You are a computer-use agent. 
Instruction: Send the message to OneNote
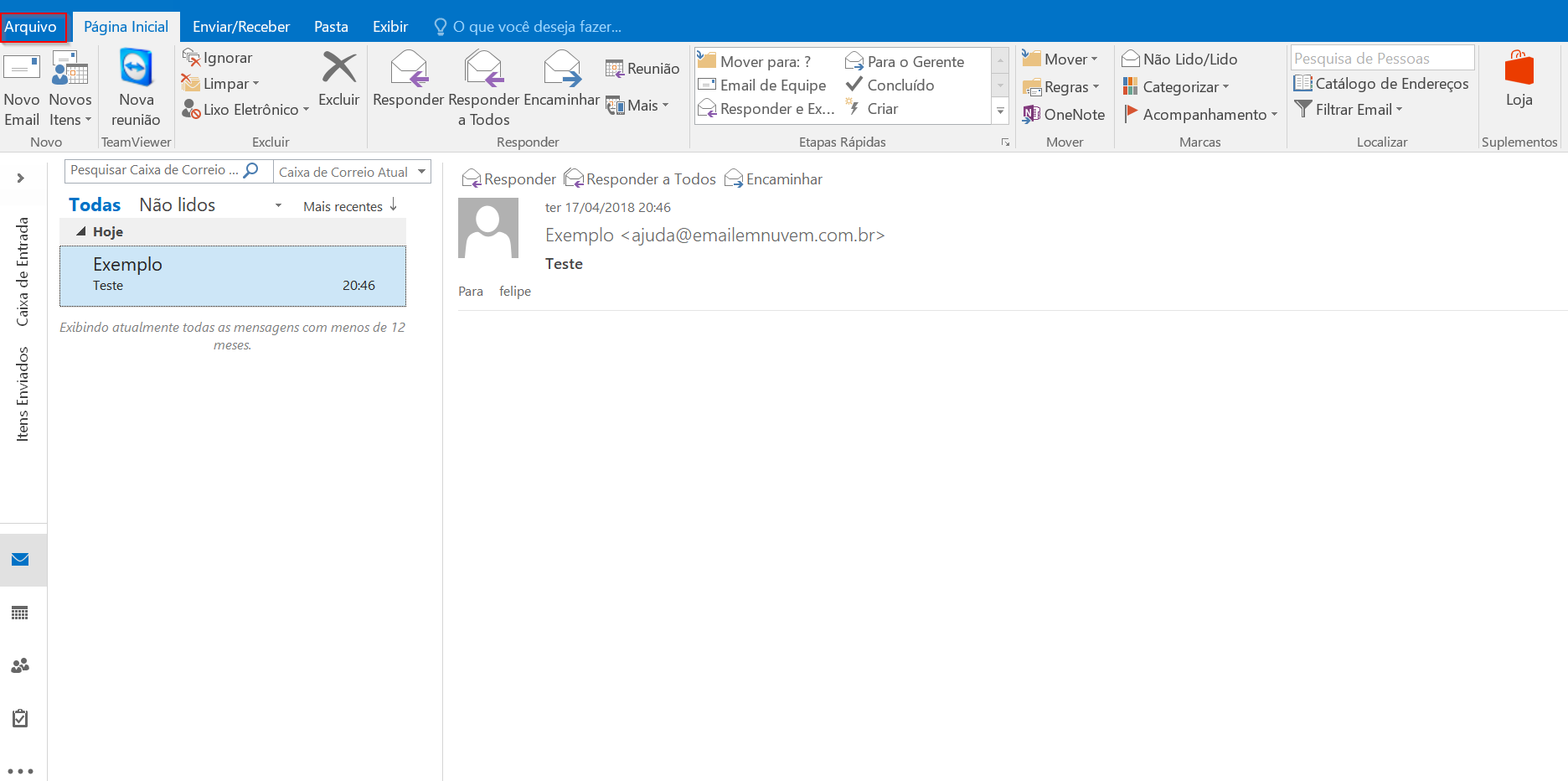pos(1064,115)
